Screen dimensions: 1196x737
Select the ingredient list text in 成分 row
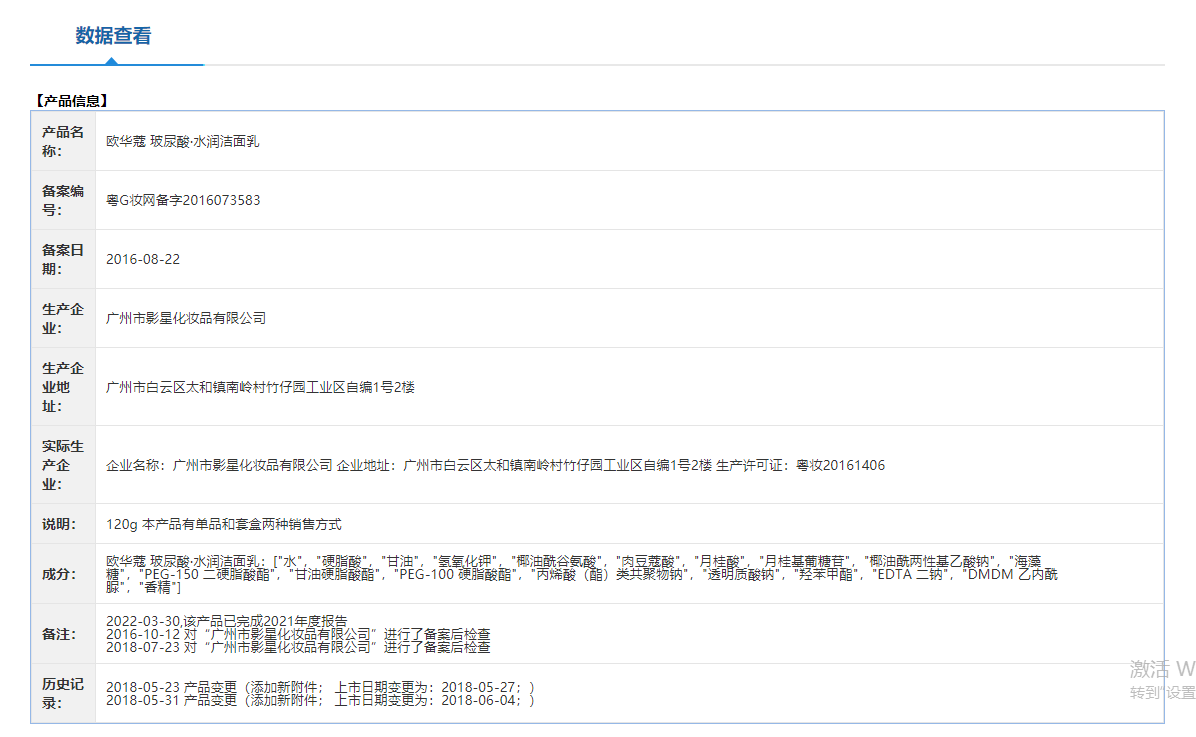[581, 574]
